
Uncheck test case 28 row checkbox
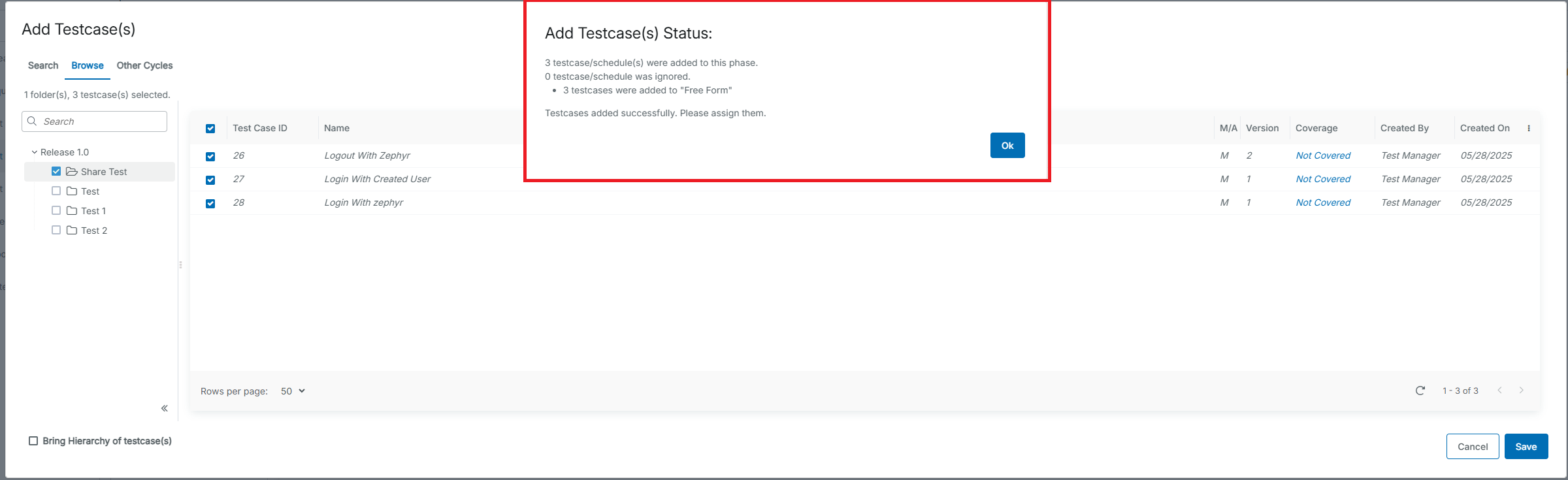[210, 203]
